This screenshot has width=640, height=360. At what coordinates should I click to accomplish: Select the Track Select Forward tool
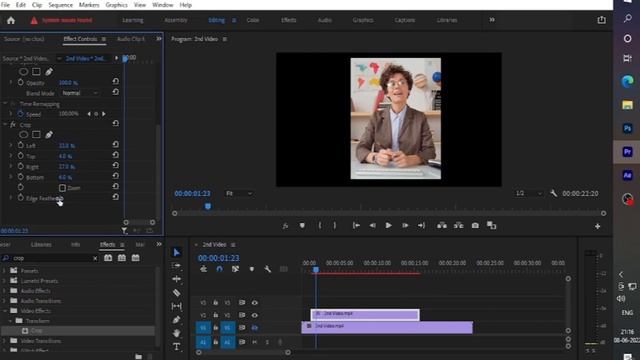tap(176, 266)
